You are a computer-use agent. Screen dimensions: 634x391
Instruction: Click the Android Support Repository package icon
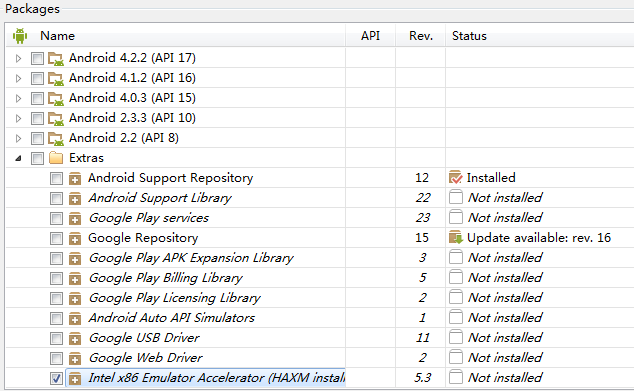click(75, 178)
